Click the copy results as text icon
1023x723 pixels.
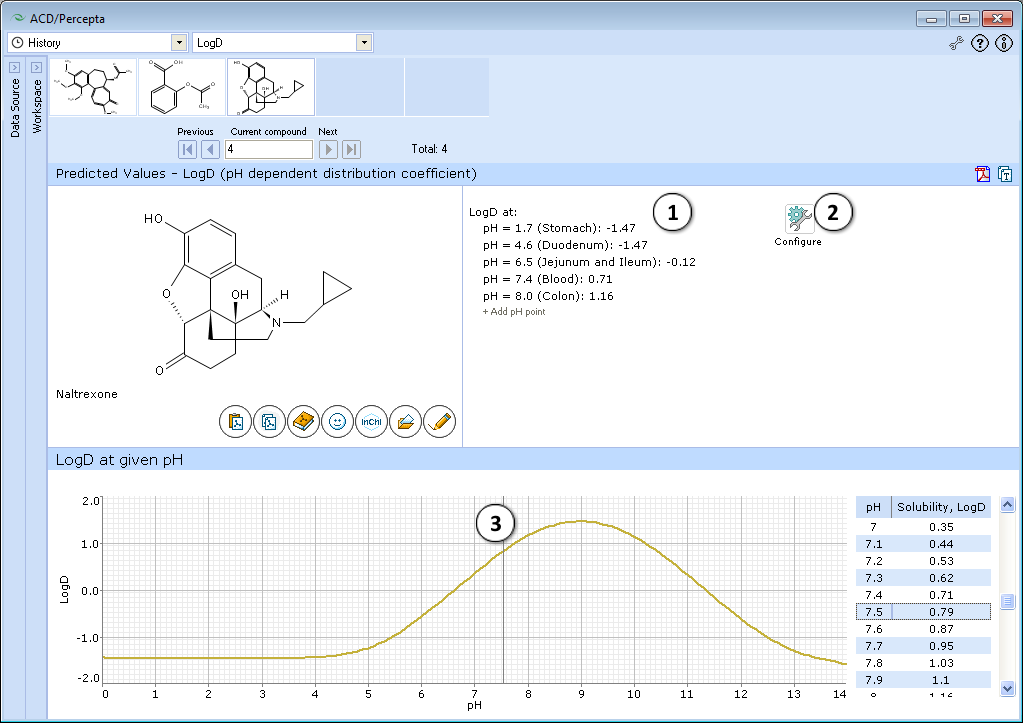(1005, 174)
